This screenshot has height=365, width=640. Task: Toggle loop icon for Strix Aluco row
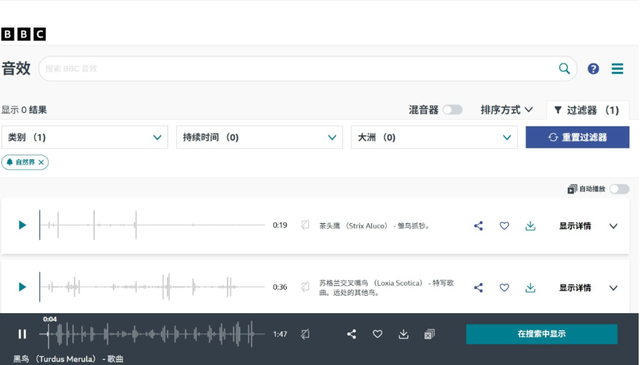(305, 225)
